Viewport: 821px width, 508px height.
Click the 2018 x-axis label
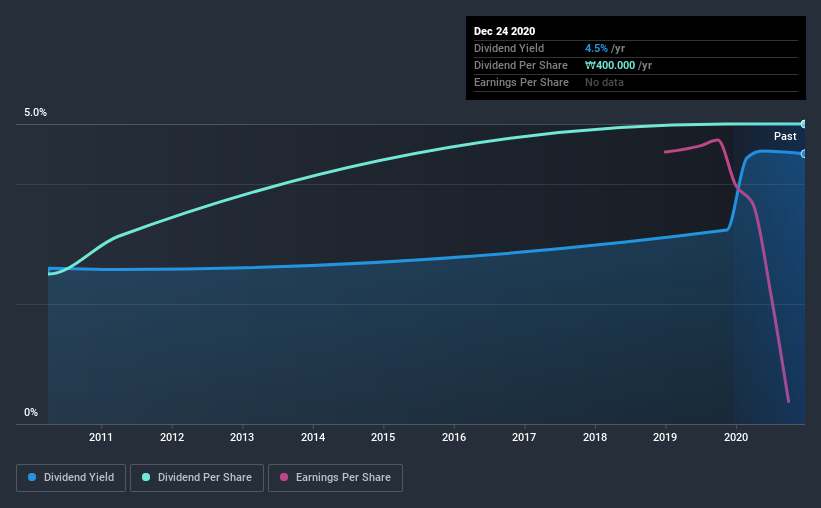(x=595, y=437)
